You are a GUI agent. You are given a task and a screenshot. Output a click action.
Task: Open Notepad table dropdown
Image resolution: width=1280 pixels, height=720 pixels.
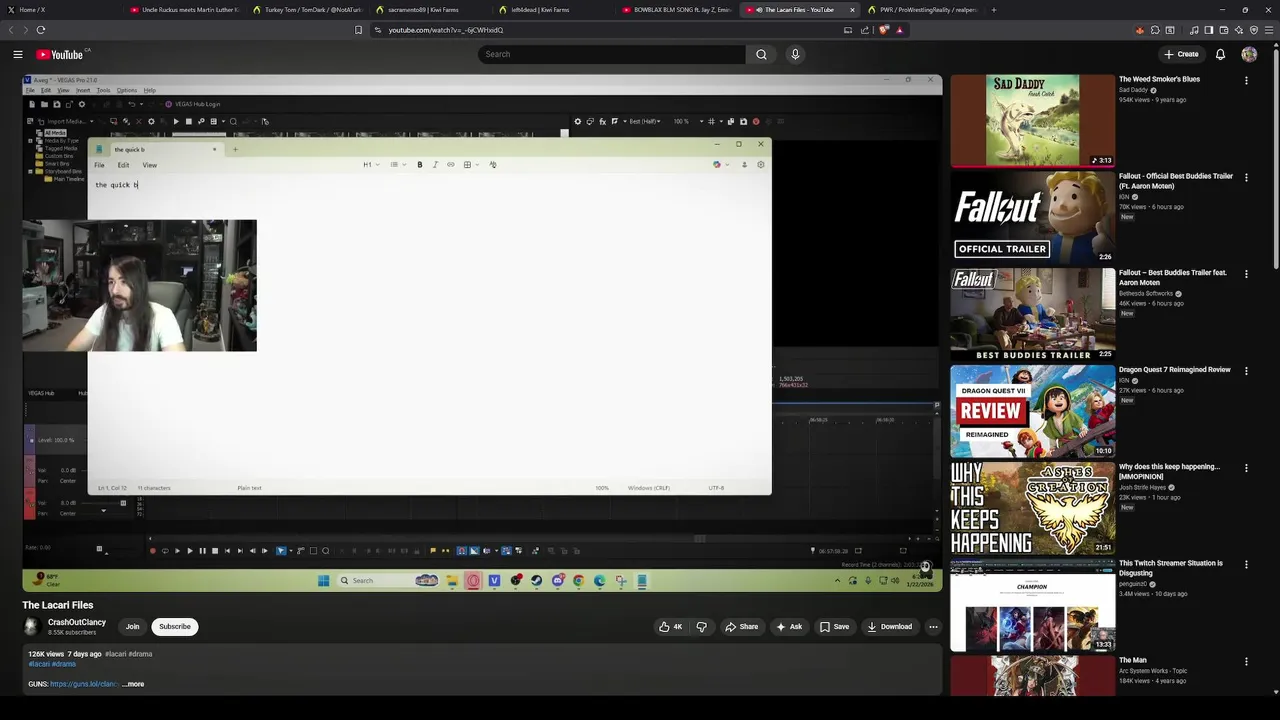(x=470, y=165)
